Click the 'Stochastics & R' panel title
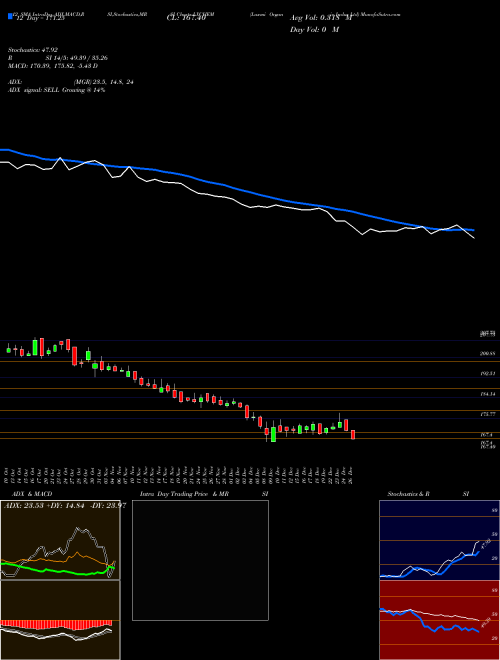The image size is (500, 660). pyautogui.click(x=408, y=494)
